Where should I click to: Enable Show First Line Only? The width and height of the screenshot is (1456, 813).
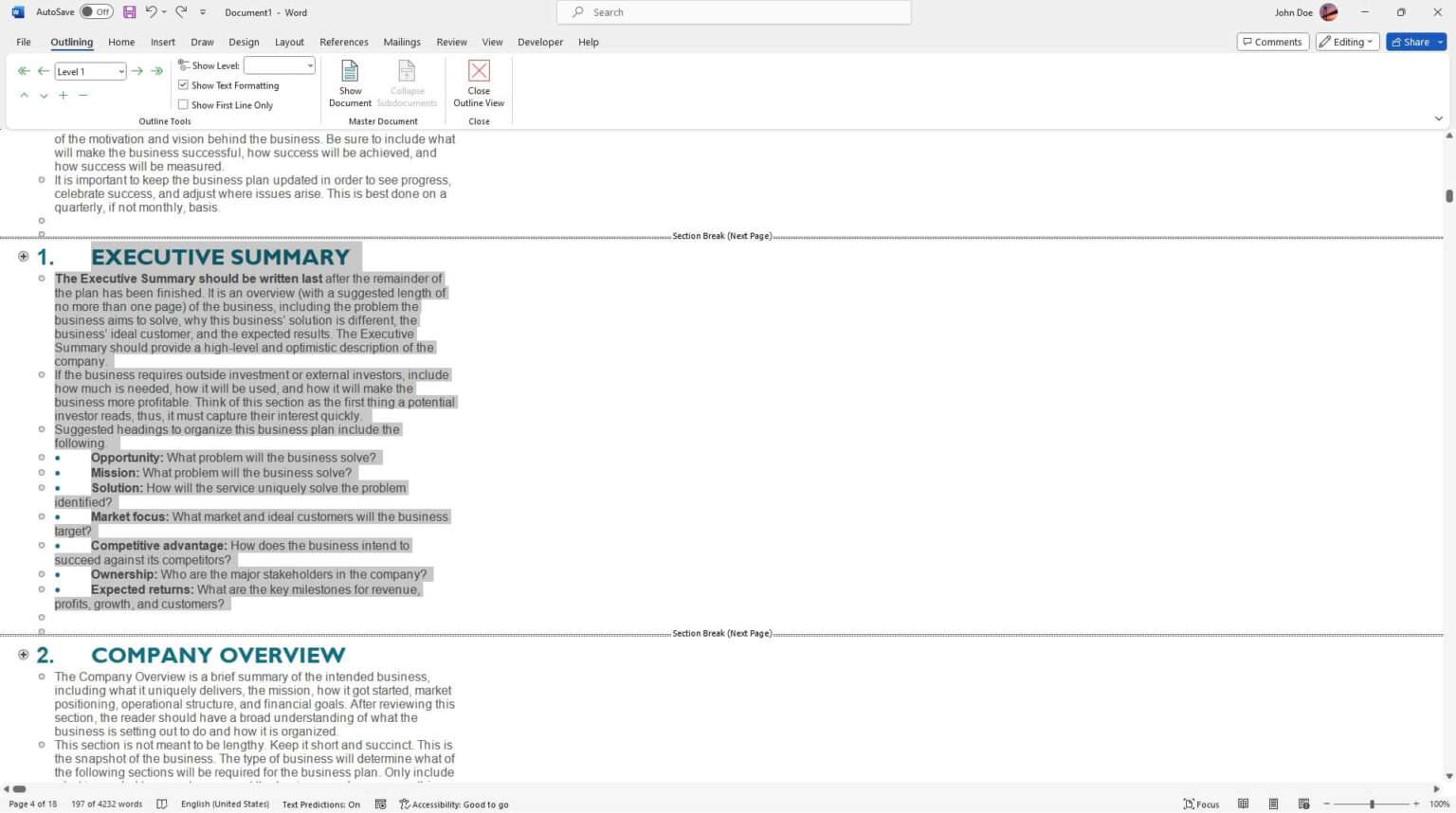[x=183, y=104]
